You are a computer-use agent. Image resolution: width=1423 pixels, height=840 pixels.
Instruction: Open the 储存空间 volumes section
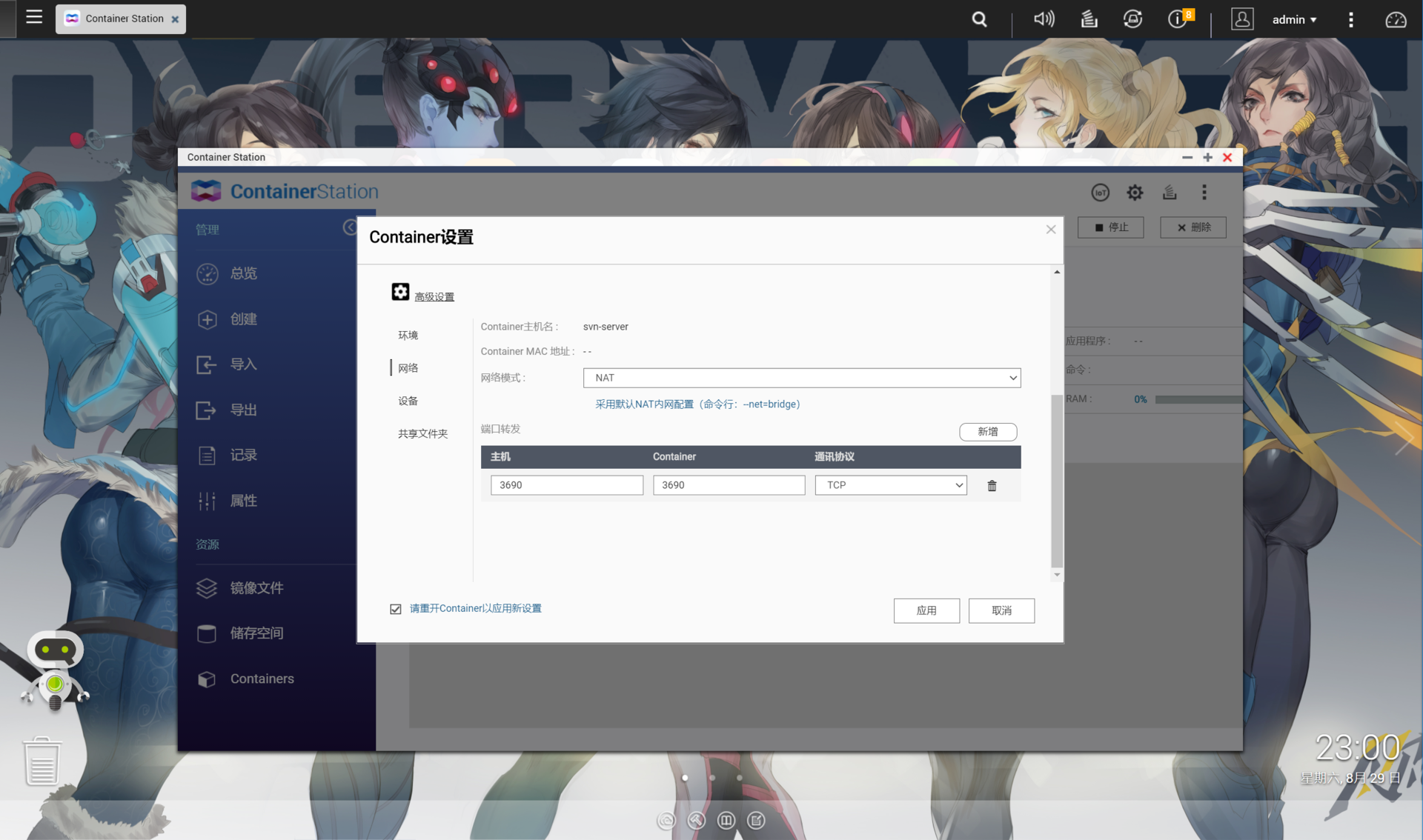256,633
